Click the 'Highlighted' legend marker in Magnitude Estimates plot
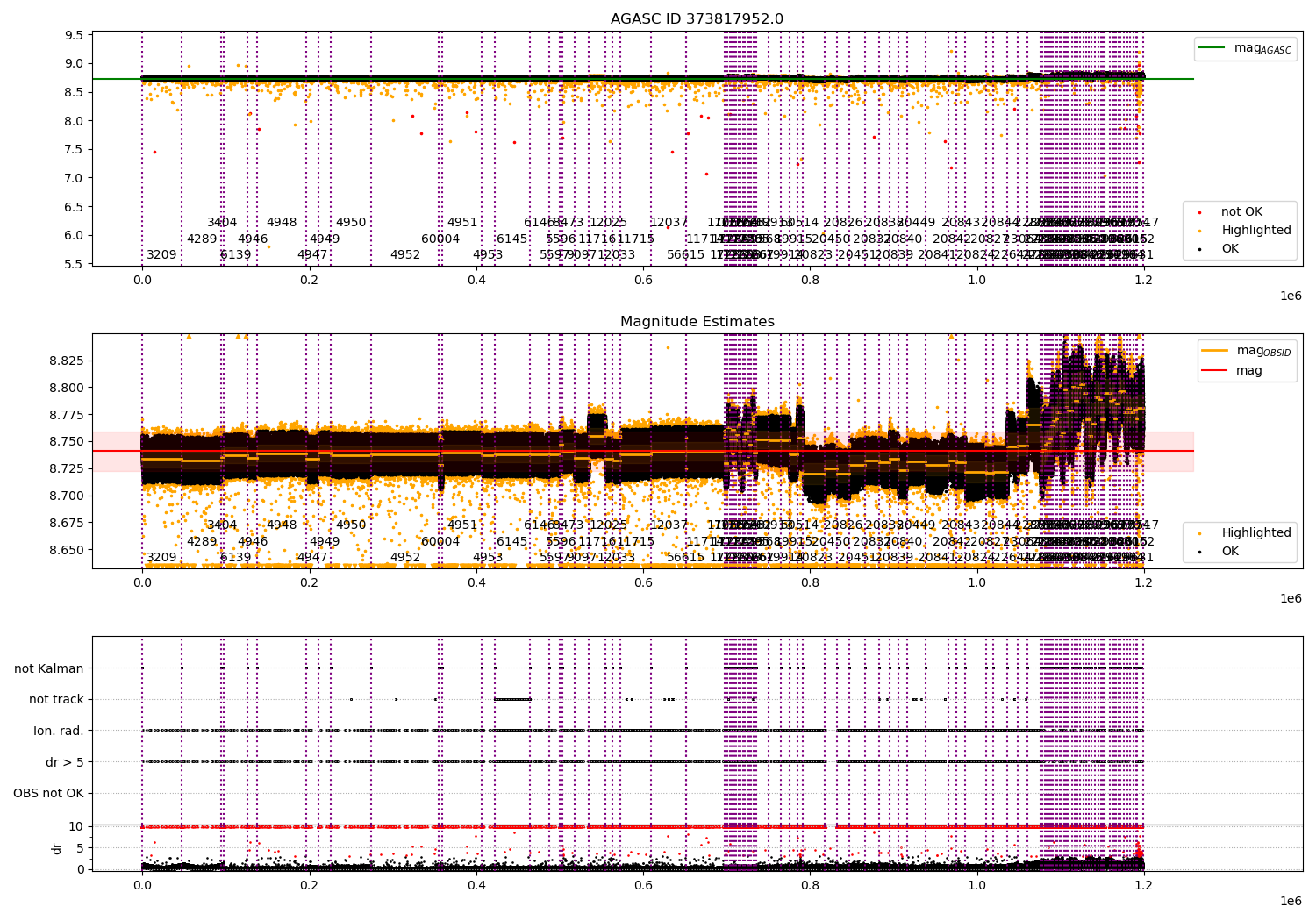The height and width of the screenshot is (921, 1316). click(x=1199, y=533)
